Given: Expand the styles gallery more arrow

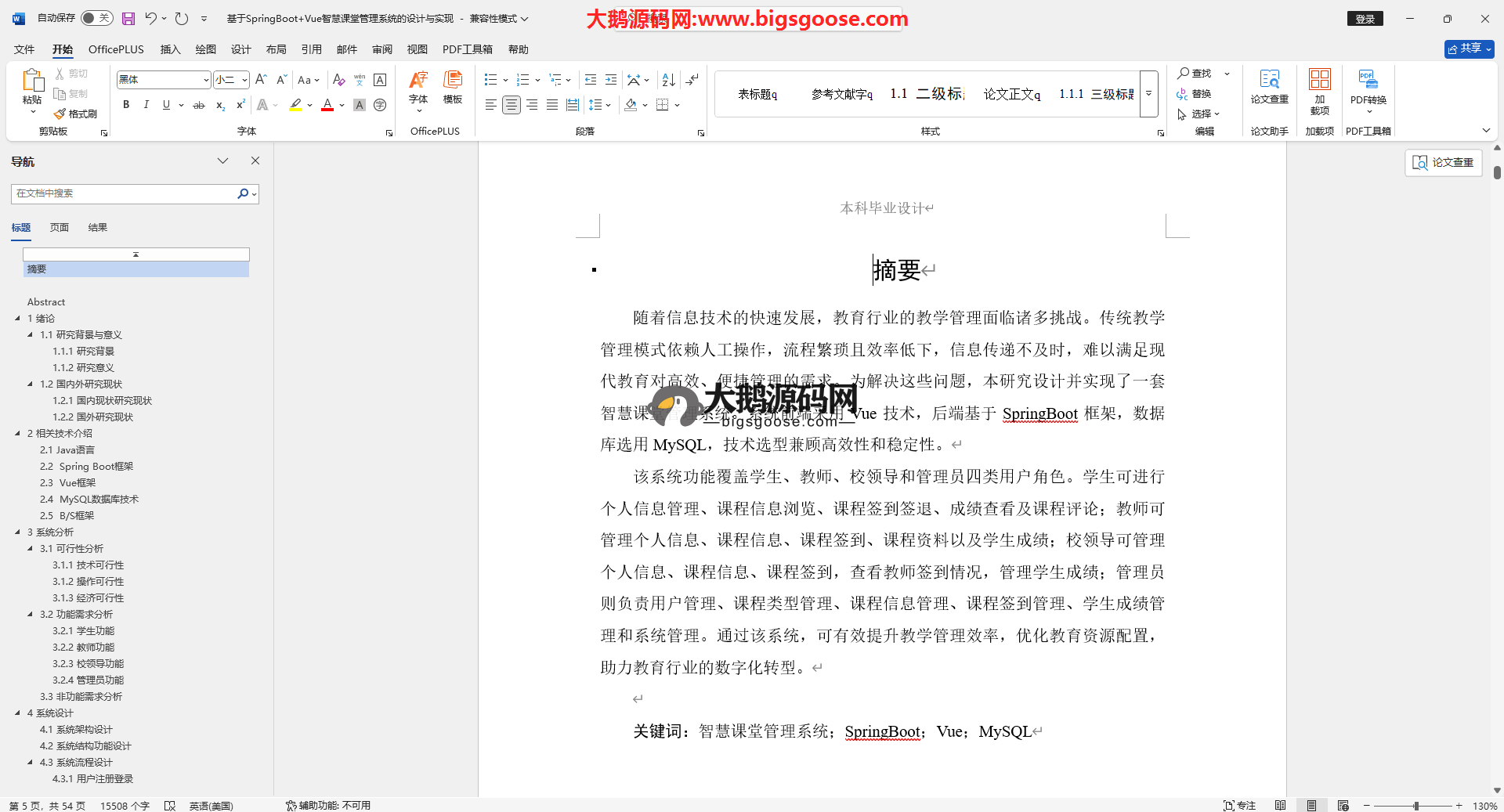Looking at the screenshot, I should [1148, 94].
